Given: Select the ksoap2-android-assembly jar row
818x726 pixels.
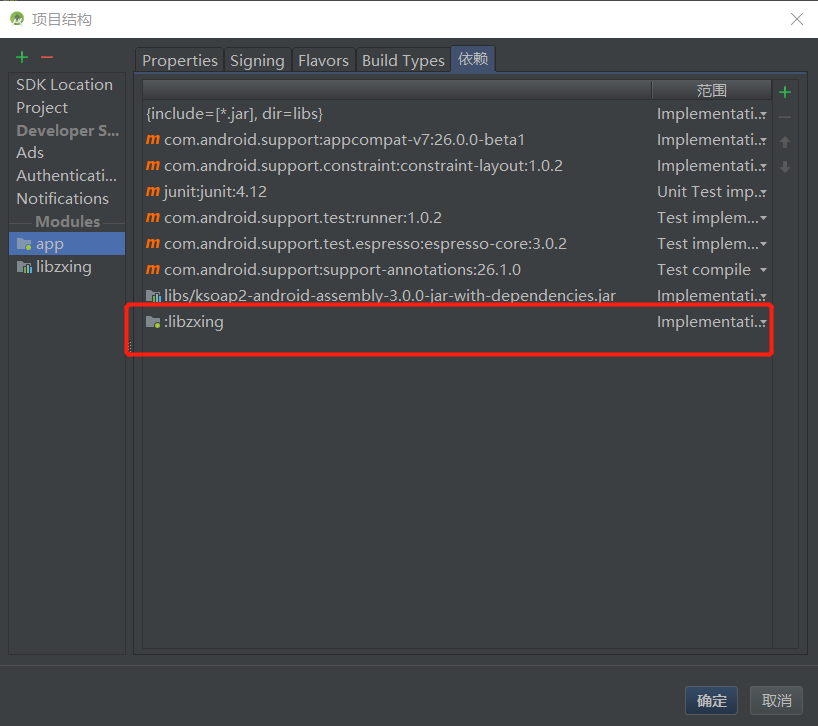Looking at the screenshot, I should pos(457,296).
